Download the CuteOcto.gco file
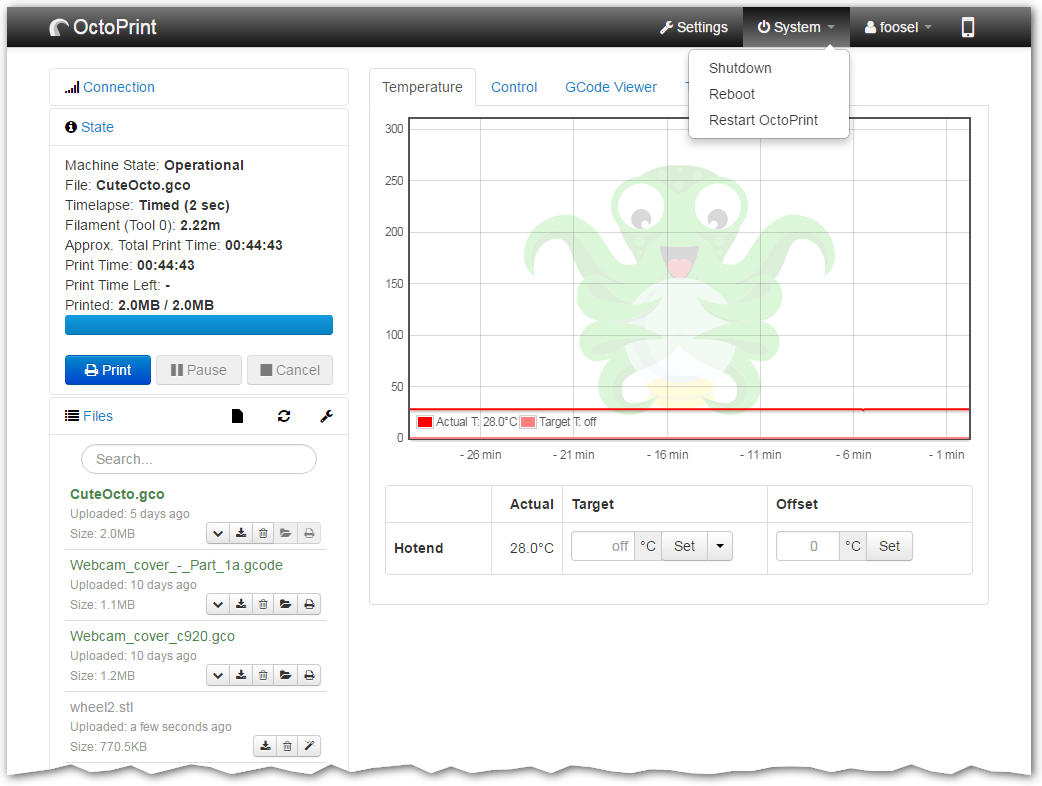Image resolution: width=1042 pixels, height=786 pixels. [x=240, y=533]
